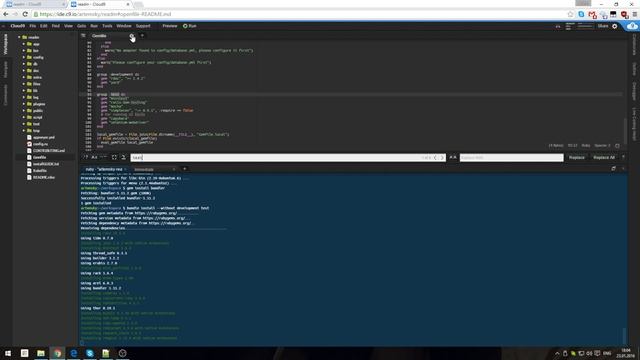This screenshot has width=640, height=360.
Task: Toggle the fifth find-bar option icon
Action: pos(123,158)
